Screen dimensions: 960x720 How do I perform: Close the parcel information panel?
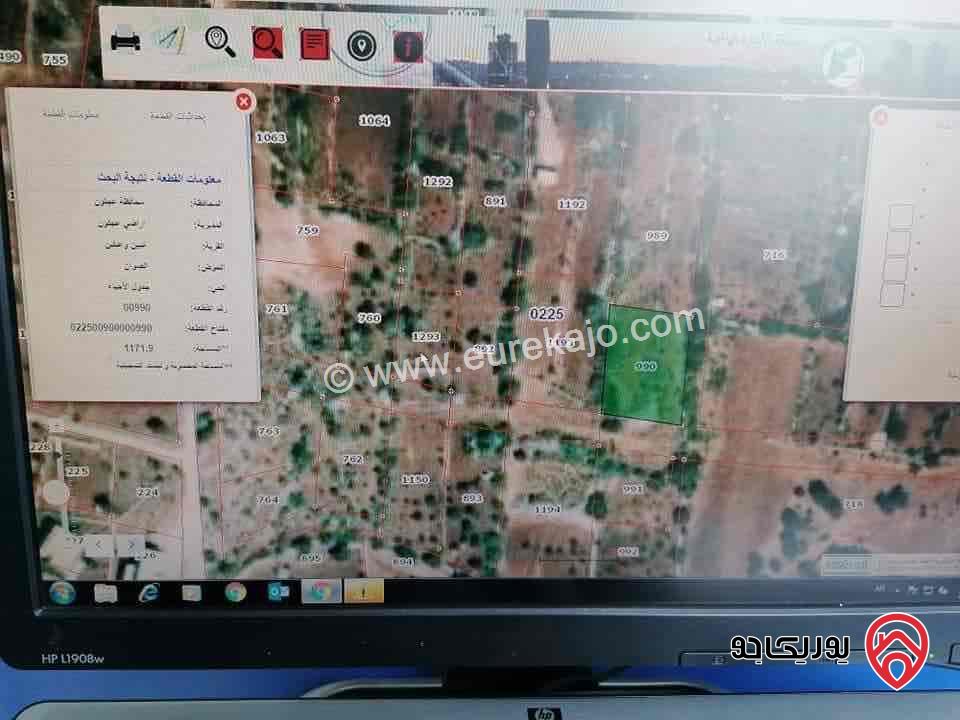pos(243,101)
